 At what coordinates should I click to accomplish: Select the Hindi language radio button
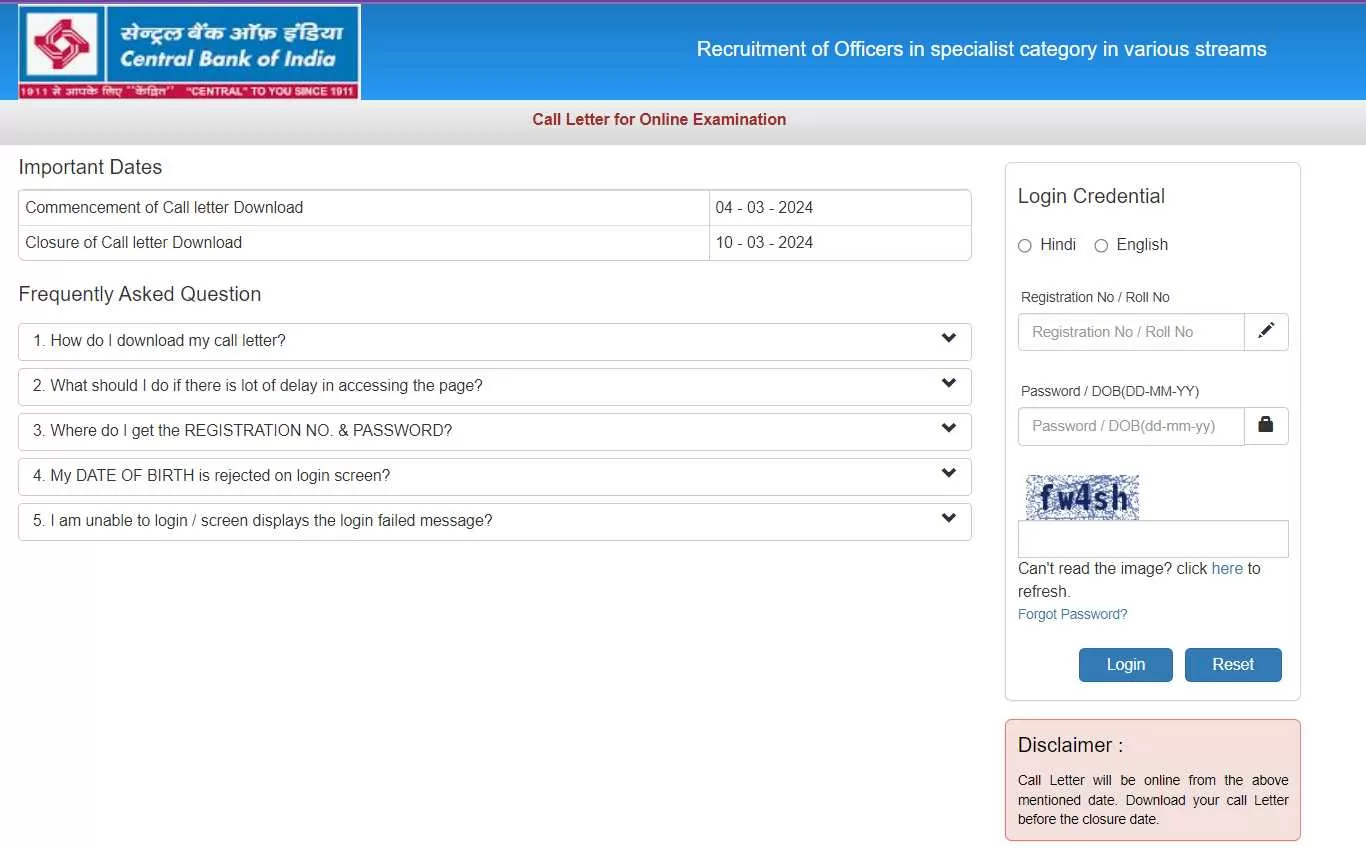[x=1024, y=246]
